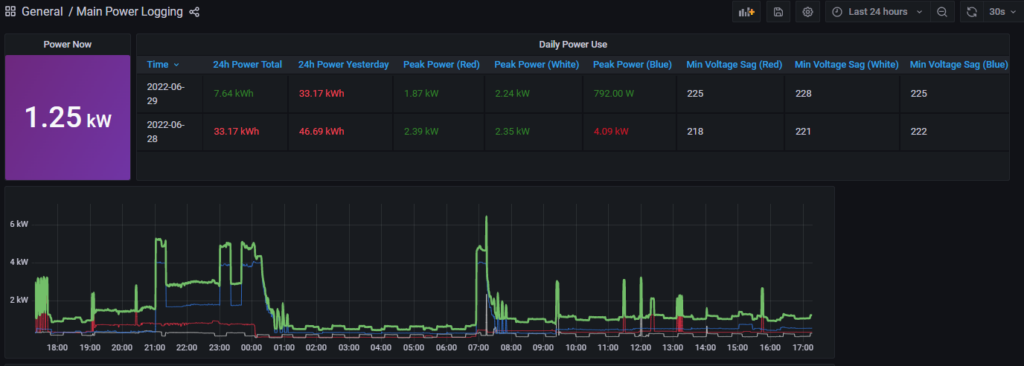Click the 12:00 label on time axis
The image size is (1024, 366).
(640, 348)
